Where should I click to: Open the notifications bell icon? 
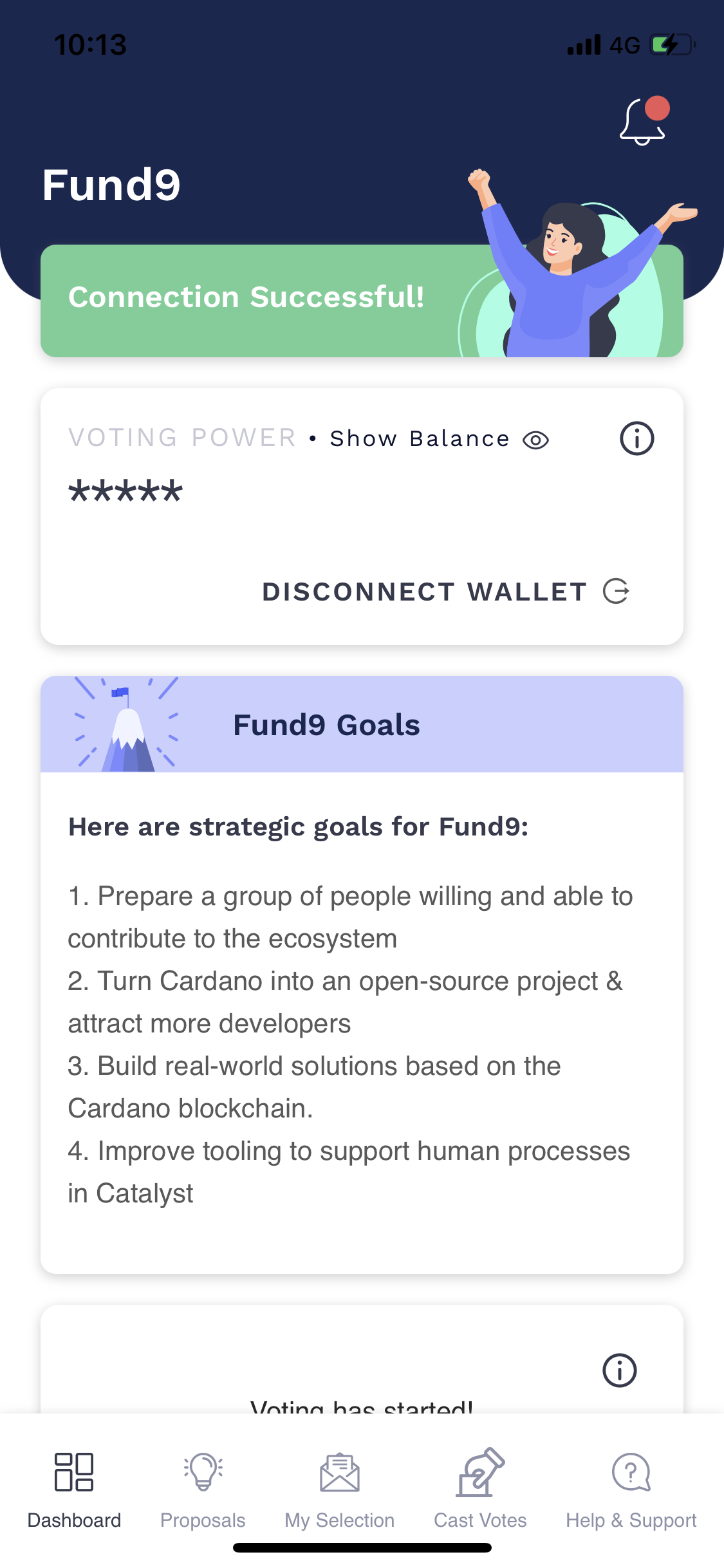click(x=642, y=122)
